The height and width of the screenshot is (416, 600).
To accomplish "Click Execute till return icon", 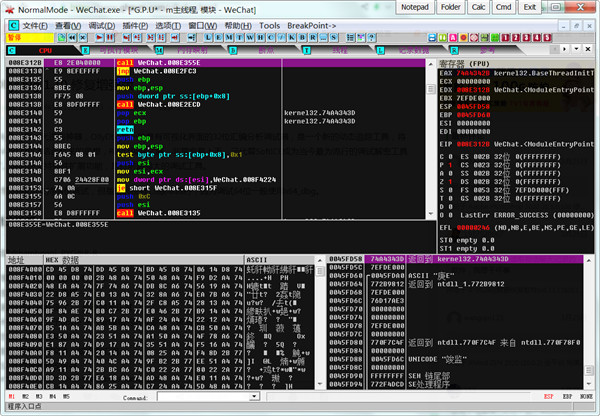I will [x=175, y=38].
